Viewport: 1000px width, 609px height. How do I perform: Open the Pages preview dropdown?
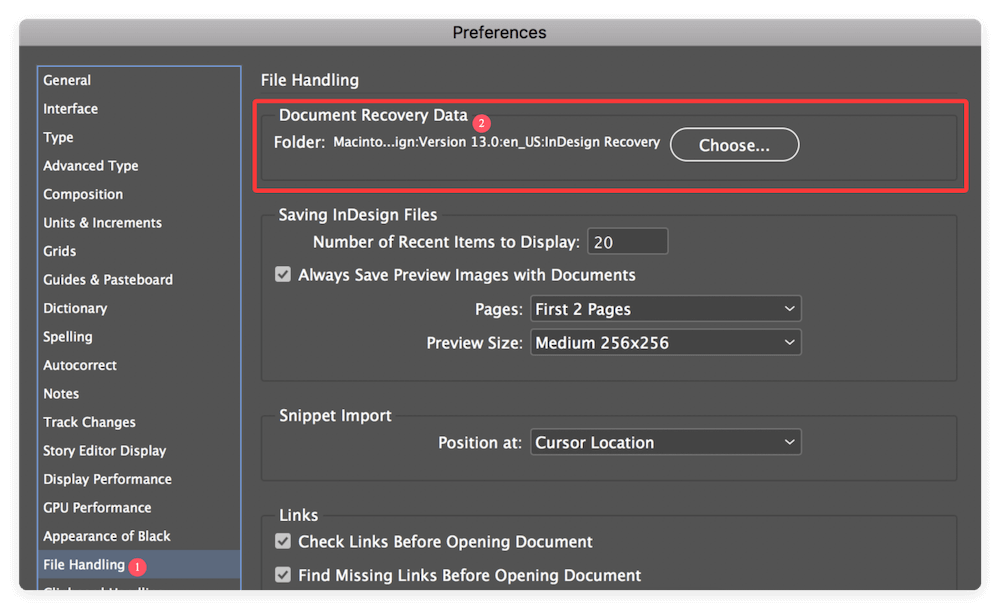(665, 308)
